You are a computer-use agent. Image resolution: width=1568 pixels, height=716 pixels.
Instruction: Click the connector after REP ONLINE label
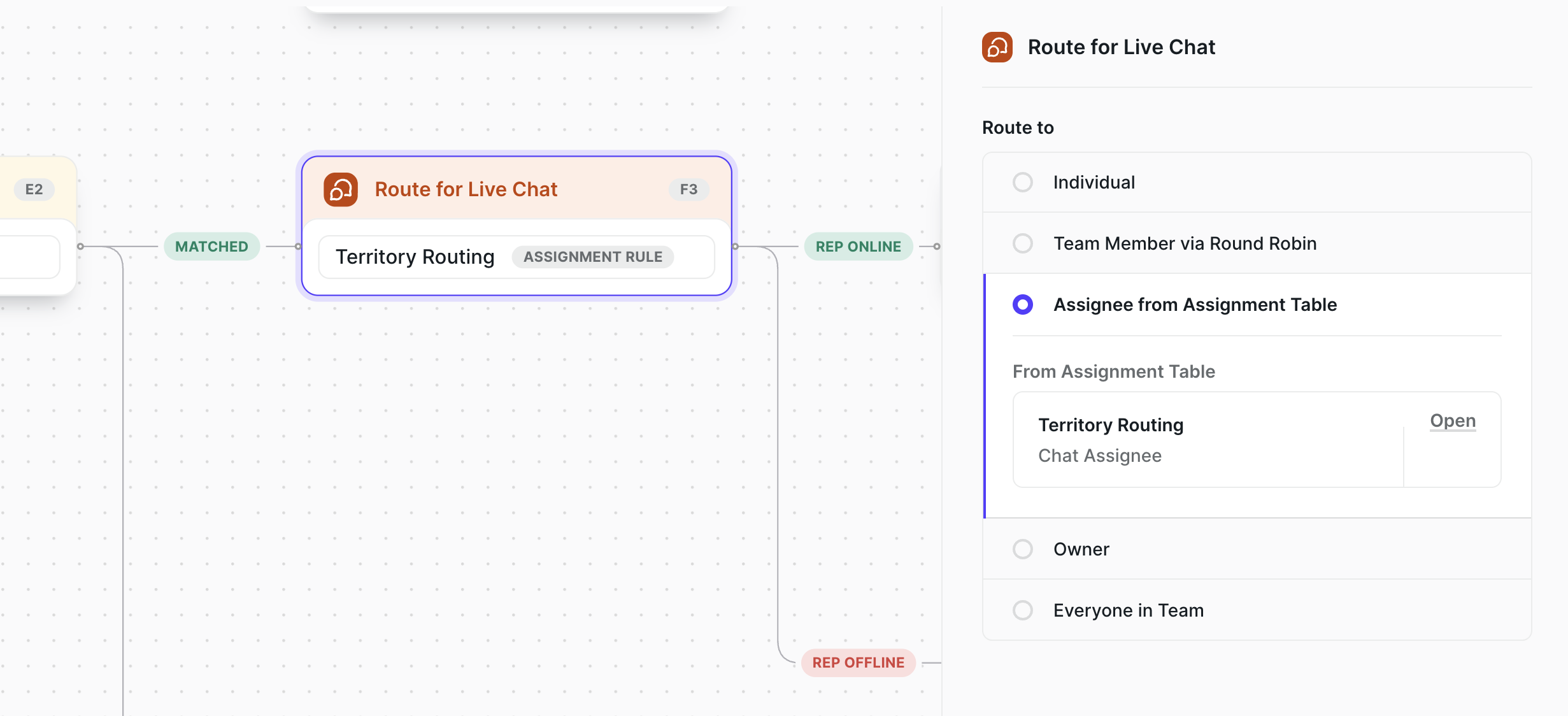click(937, 247)
